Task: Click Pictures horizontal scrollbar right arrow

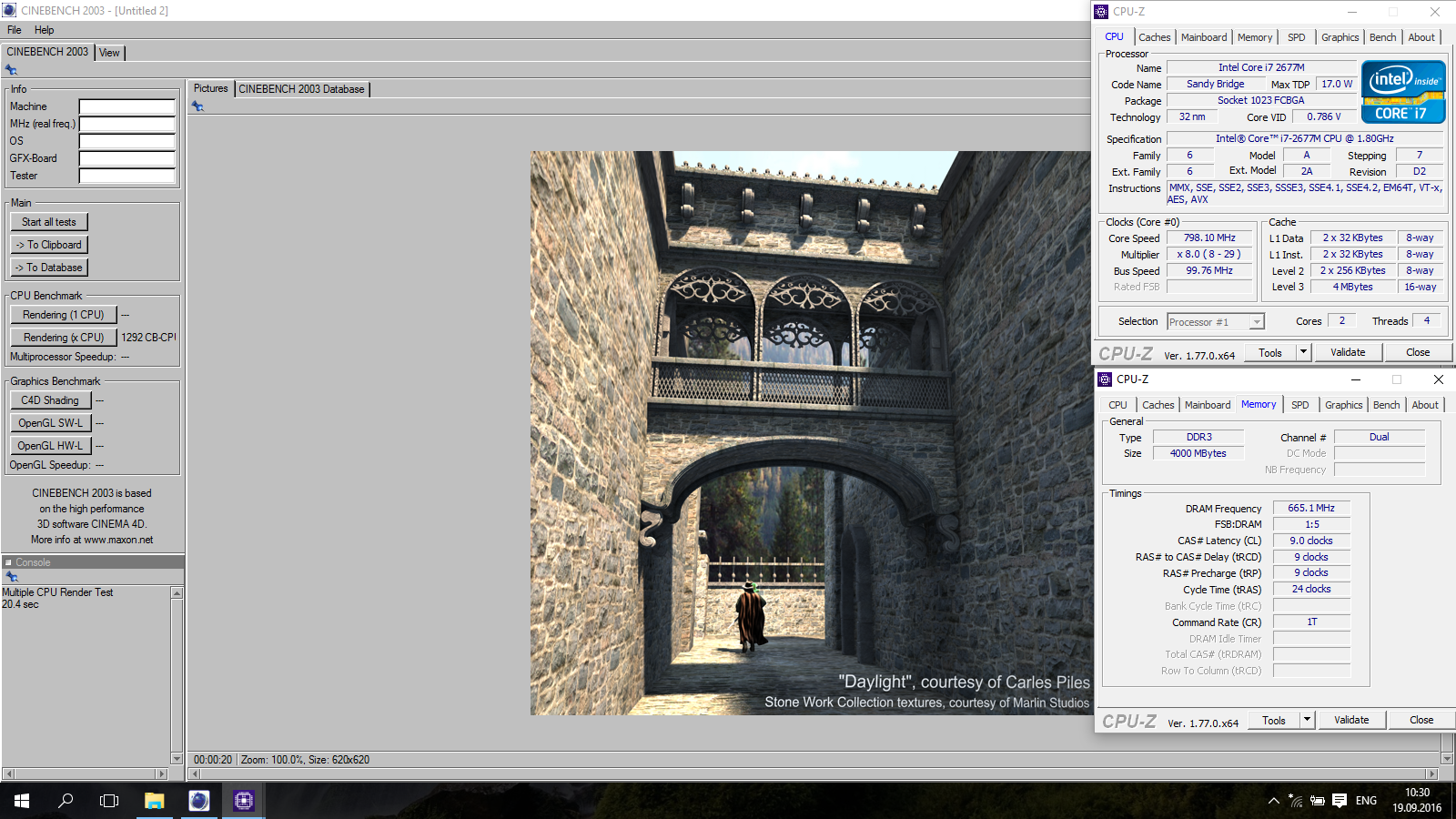Action: 1432,774
